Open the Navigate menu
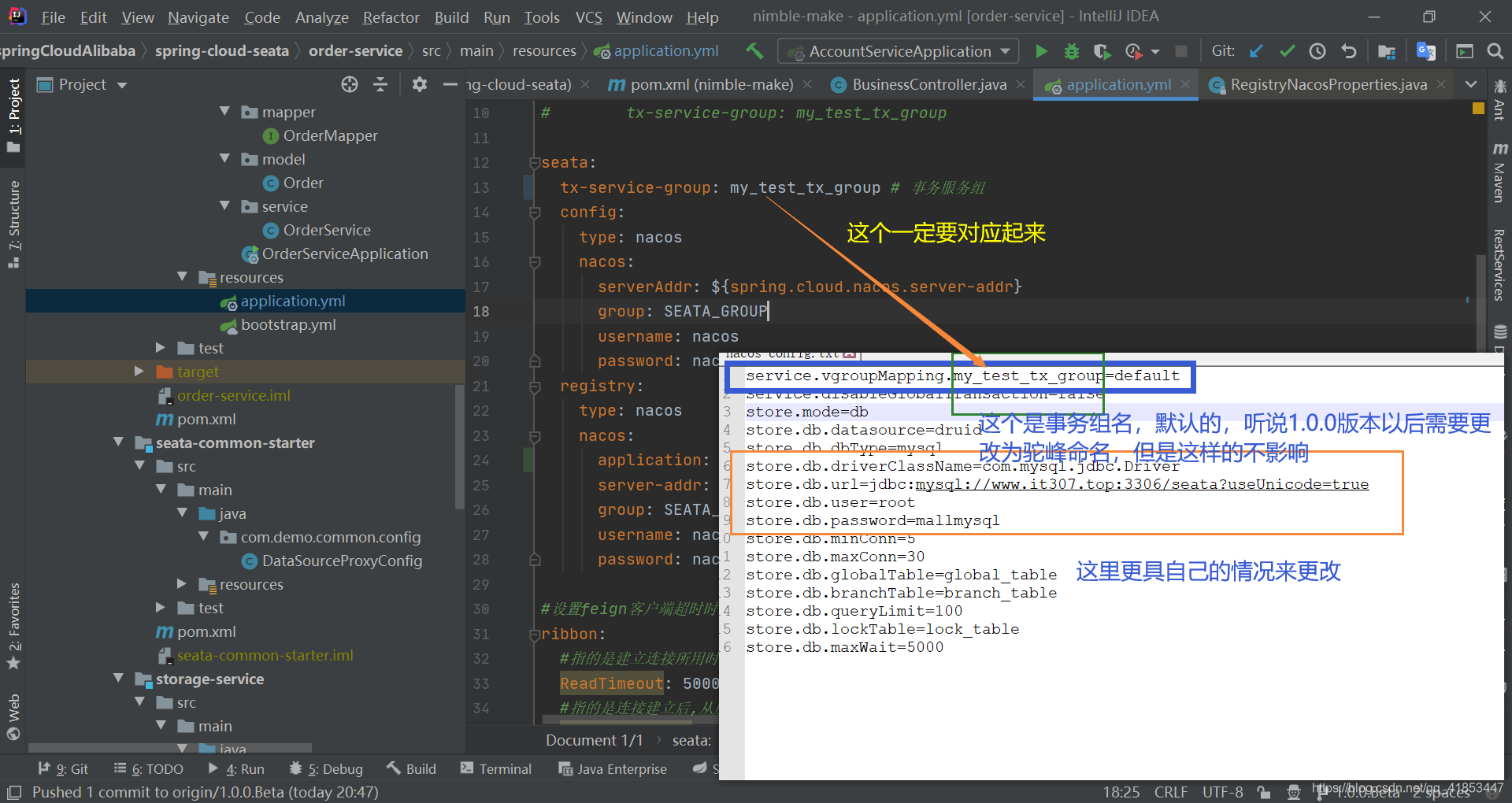The width and height of the screenshot is (1512, 803). pos(198,17)
